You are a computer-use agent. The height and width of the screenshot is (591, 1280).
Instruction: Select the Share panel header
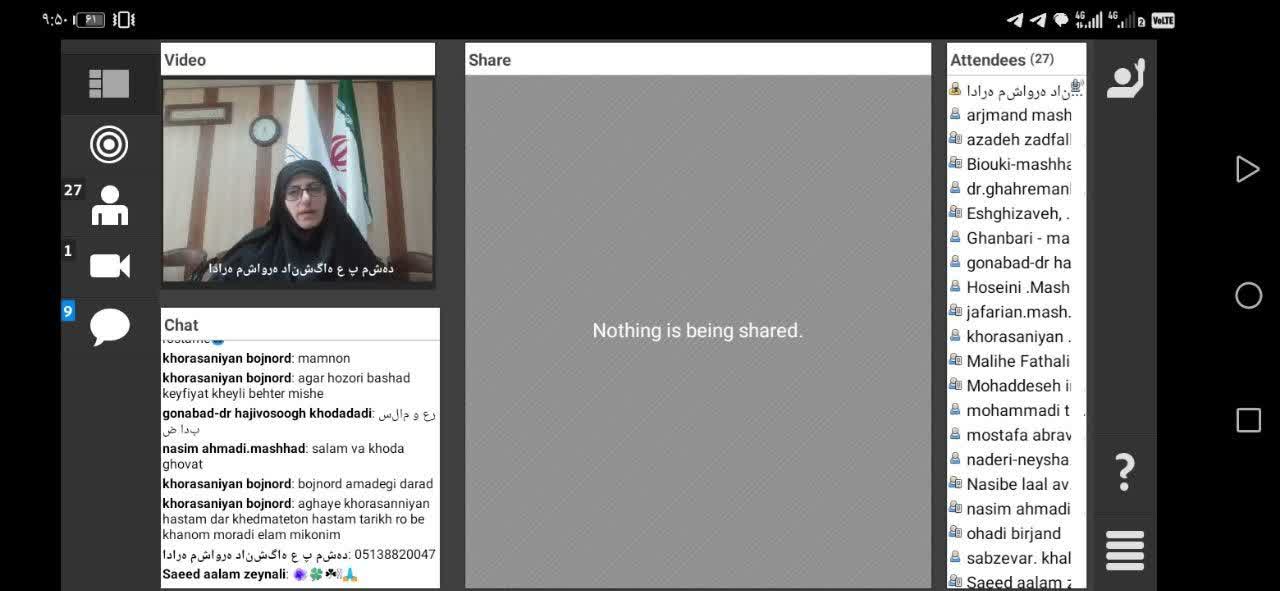[x=697, y=60]
